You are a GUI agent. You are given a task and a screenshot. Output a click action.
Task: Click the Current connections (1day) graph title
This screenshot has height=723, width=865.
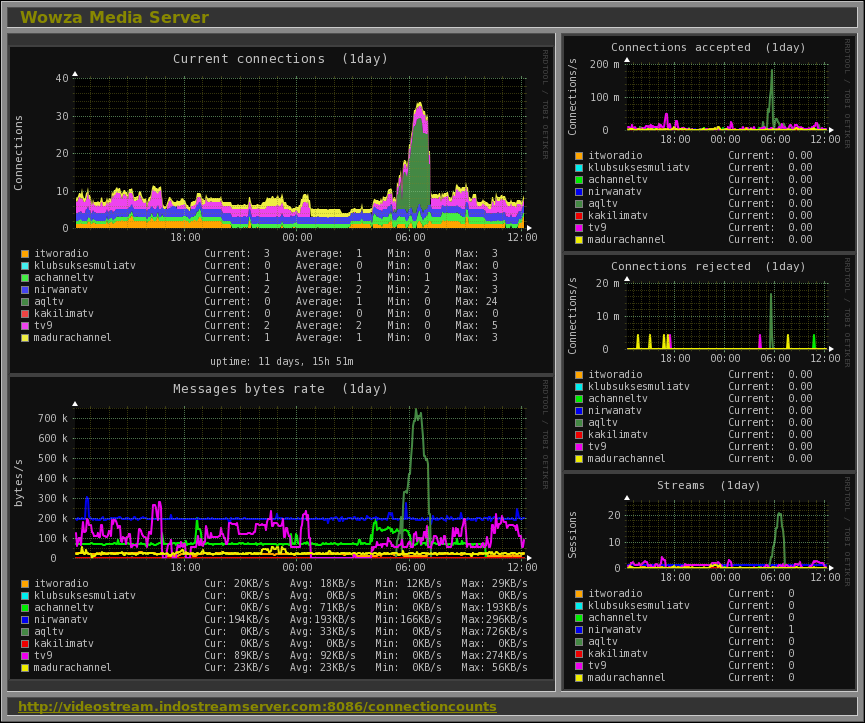(280, 59)
